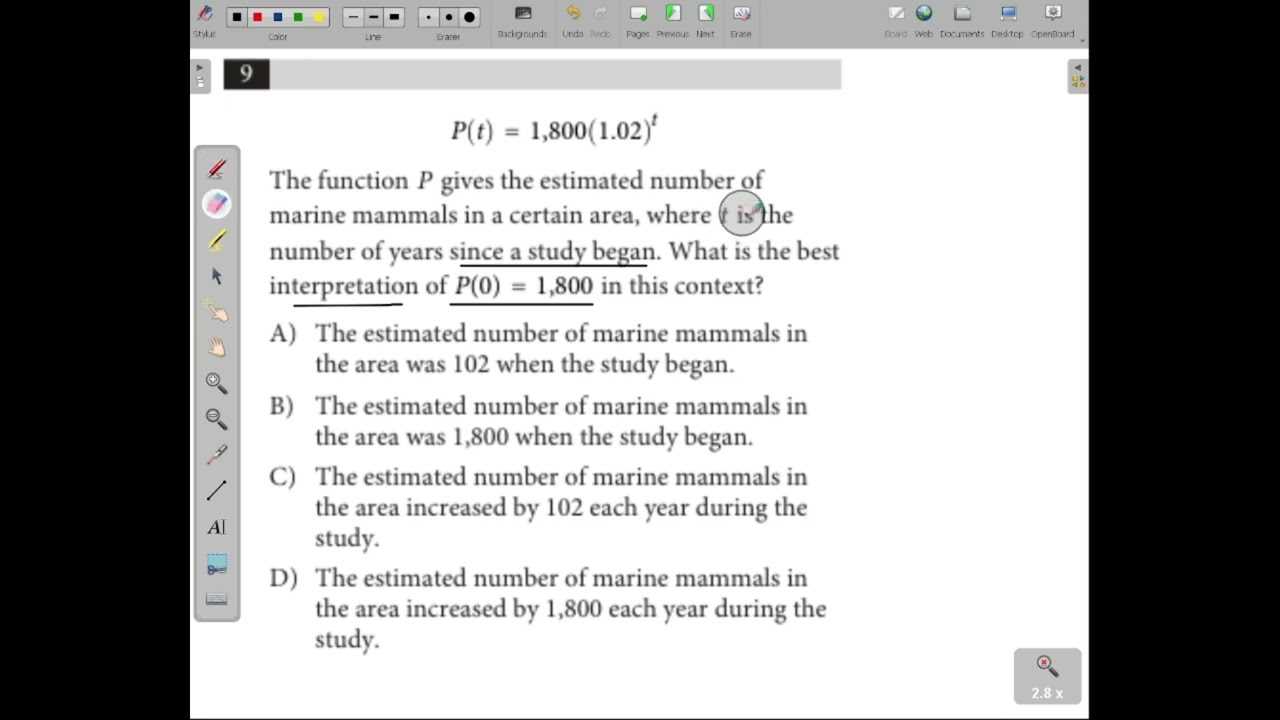
Task: Choose the yellow pen color
Action: coord(319,17)
